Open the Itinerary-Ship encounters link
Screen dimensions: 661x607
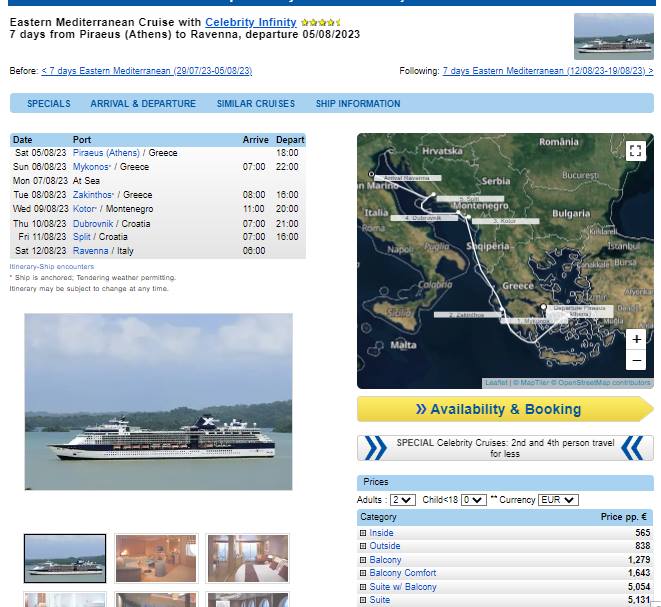tap(51, 267)
